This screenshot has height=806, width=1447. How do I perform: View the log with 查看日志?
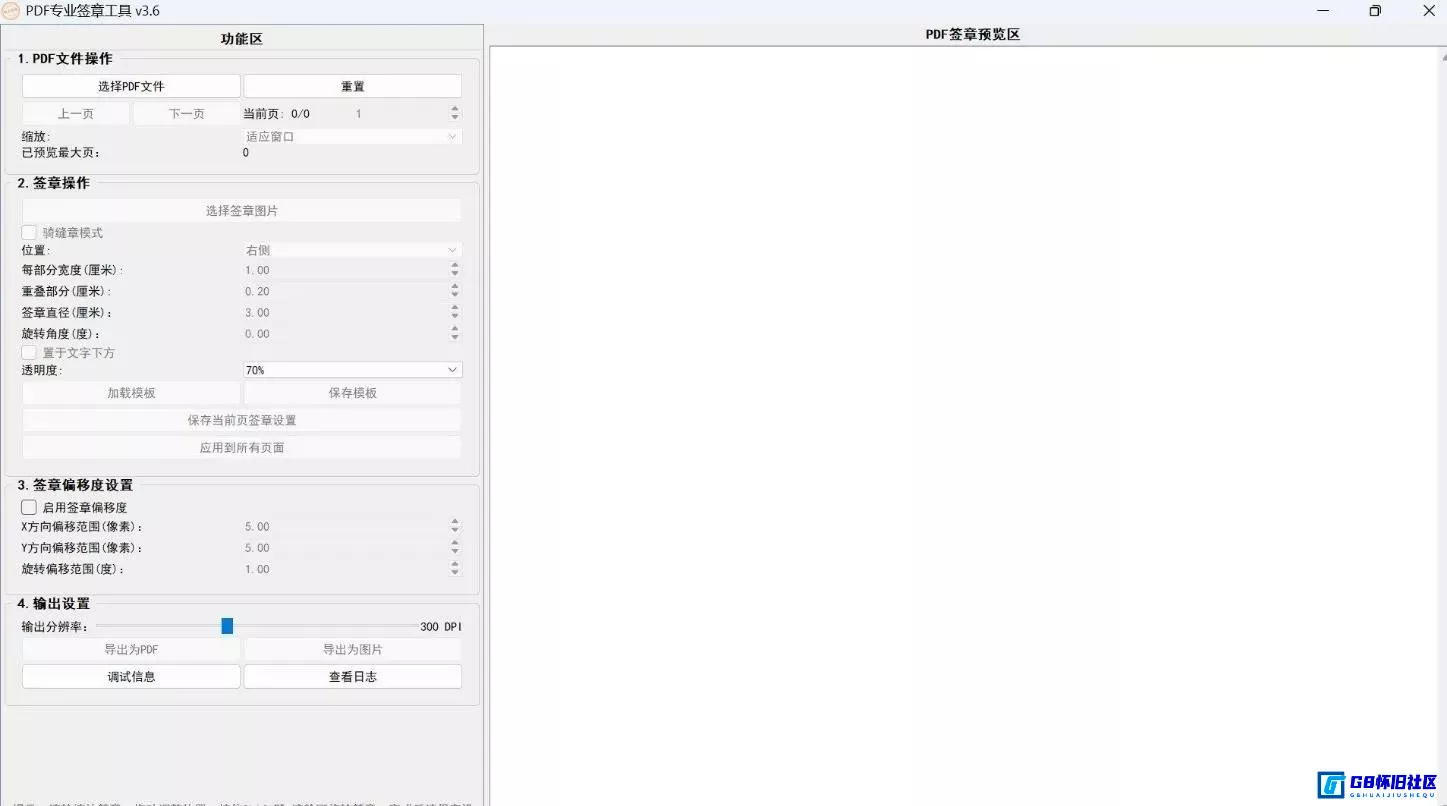coord(352,676)
